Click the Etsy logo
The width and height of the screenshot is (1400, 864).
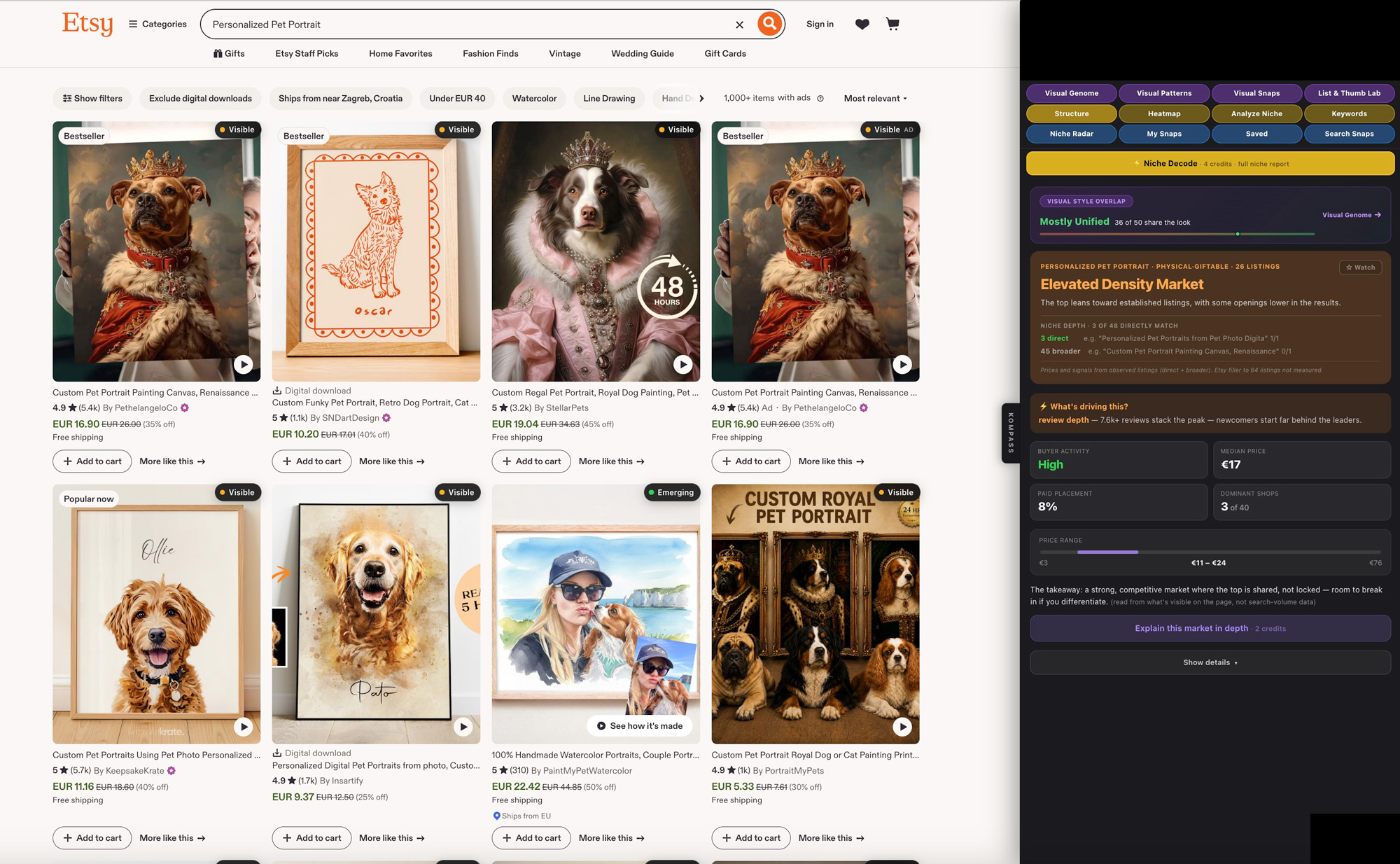pyautogui.click(x=87, y=23)
